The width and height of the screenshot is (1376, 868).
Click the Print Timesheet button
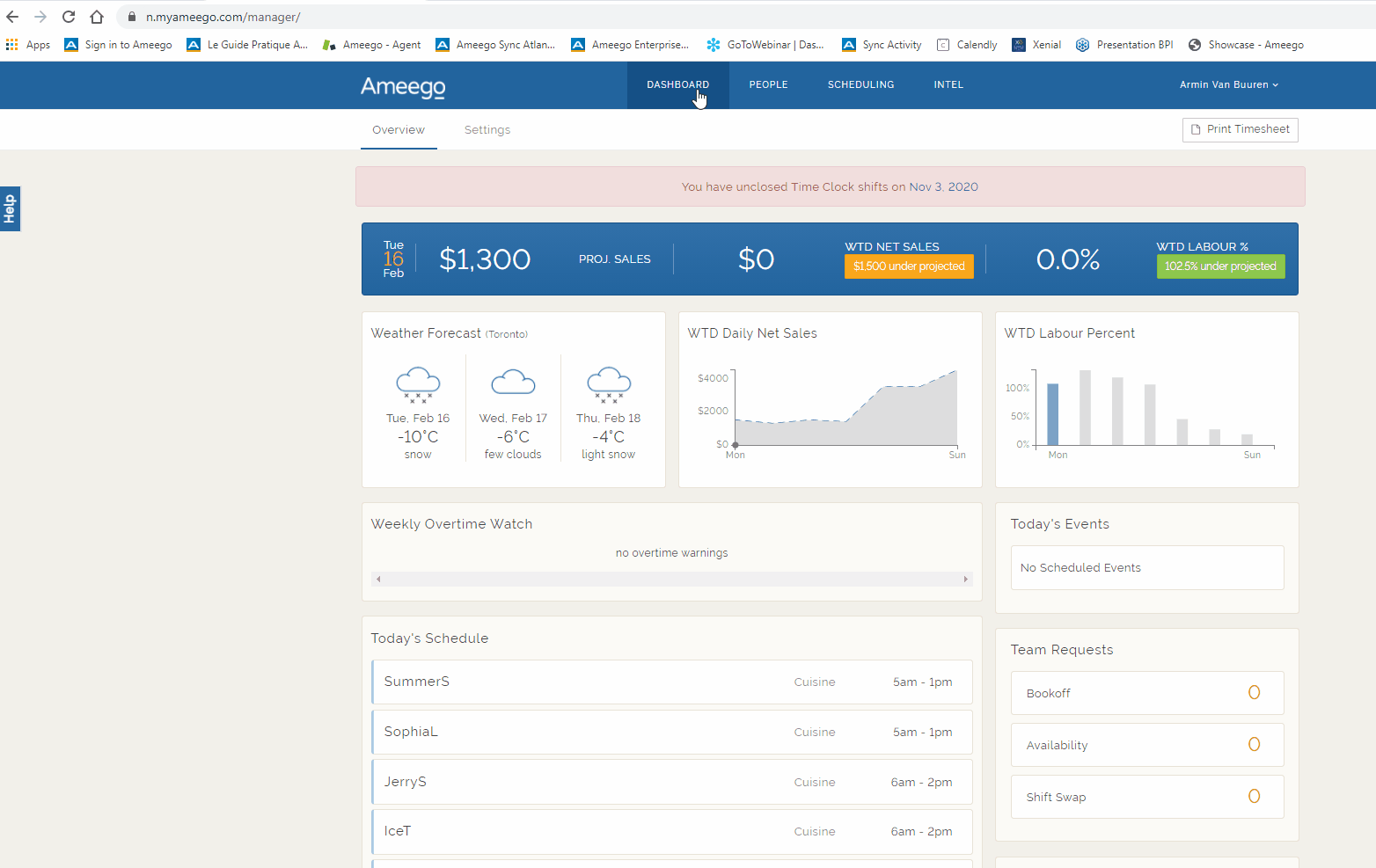tap(1240, 129)
